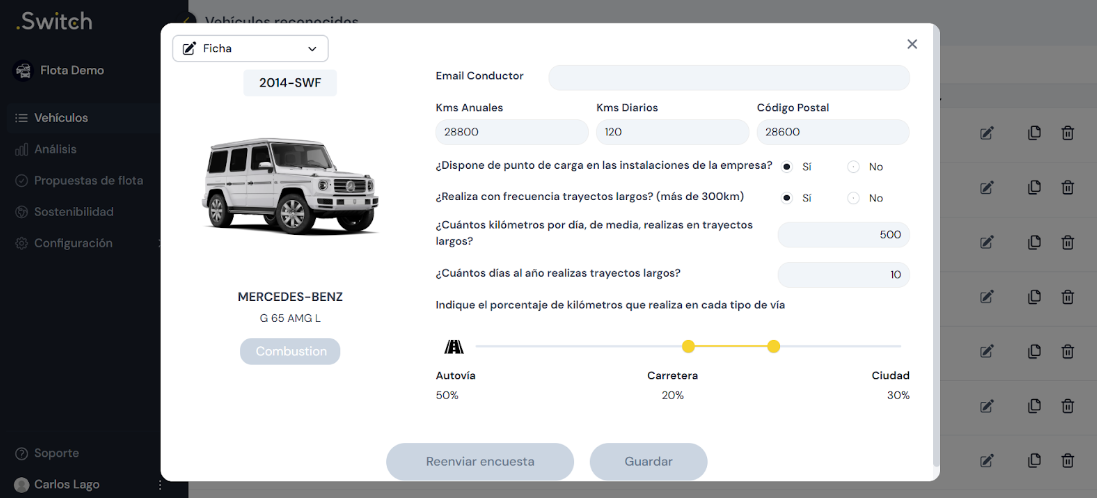Click the Email Conductor input field

click(x=728, y=77)
